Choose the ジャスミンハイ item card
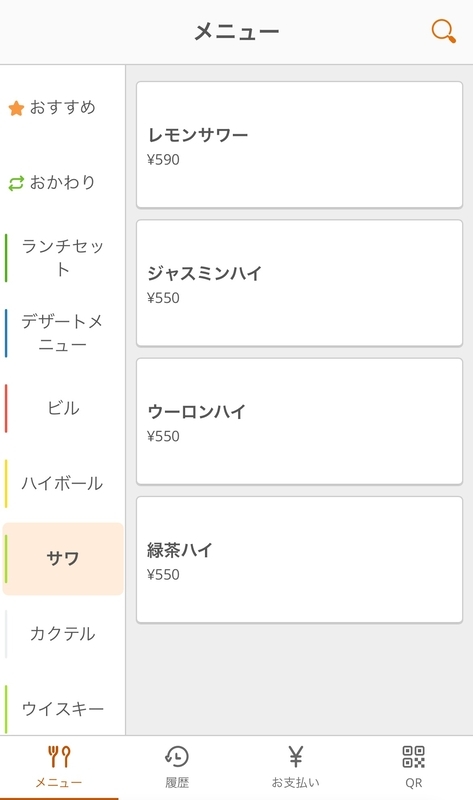This screenshot has width=473, height=800. (300, 283)
